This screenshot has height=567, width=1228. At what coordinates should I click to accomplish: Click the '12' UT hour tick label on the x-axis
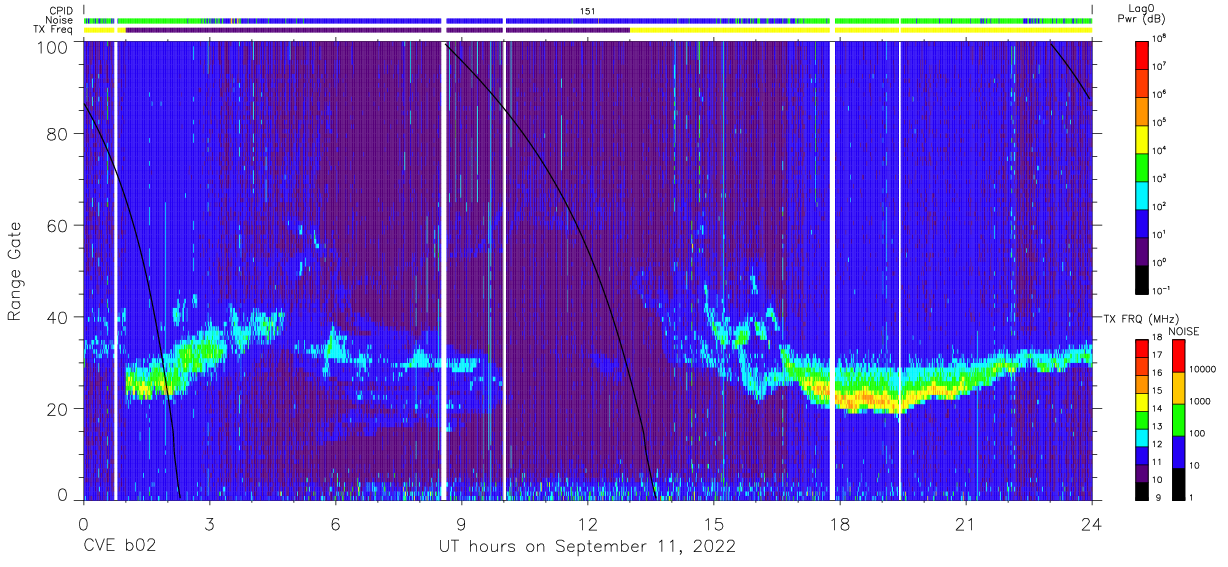[x=588, y=524]
